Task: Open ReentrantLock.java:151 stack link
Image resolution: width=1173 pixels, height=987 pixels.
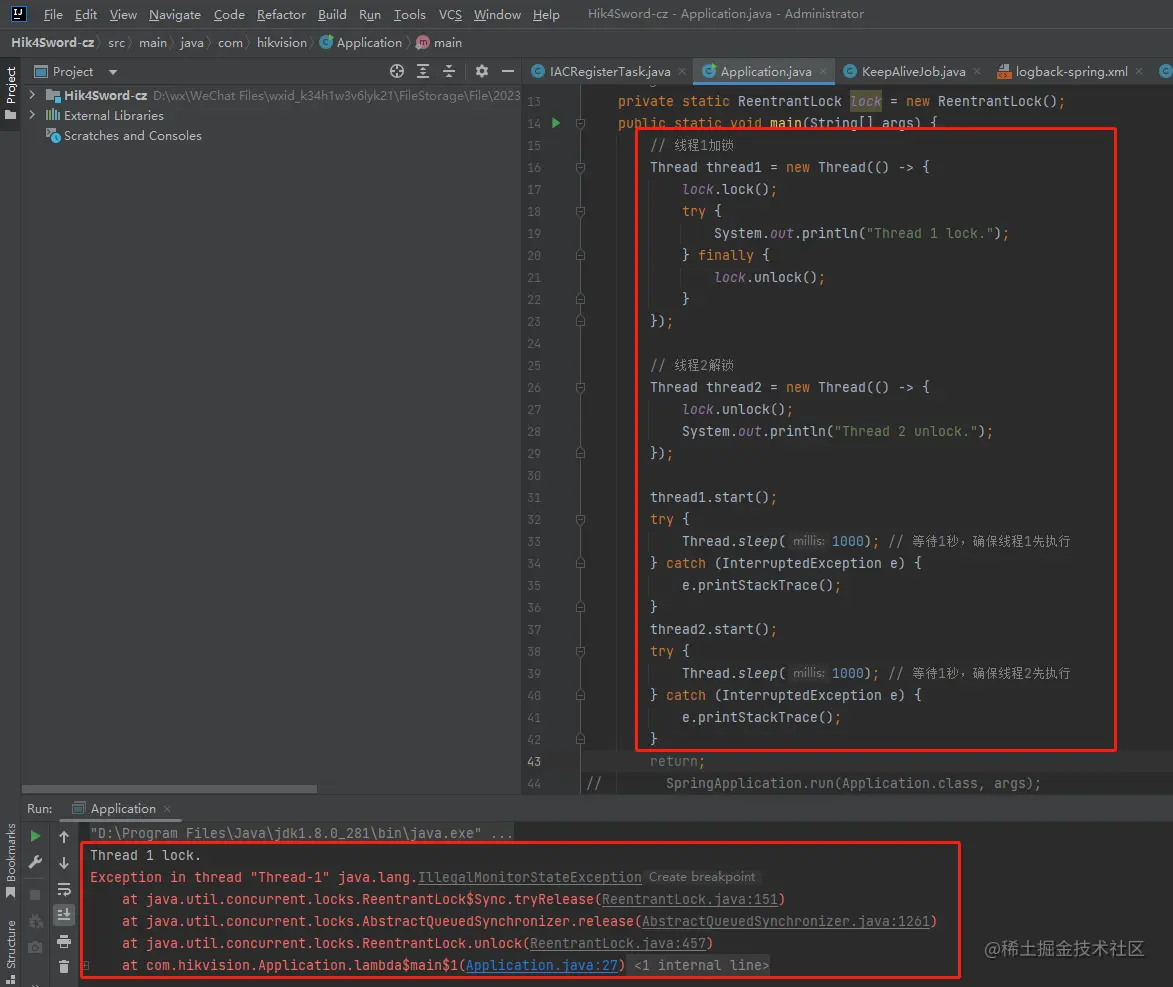Action: click(690, 899)
